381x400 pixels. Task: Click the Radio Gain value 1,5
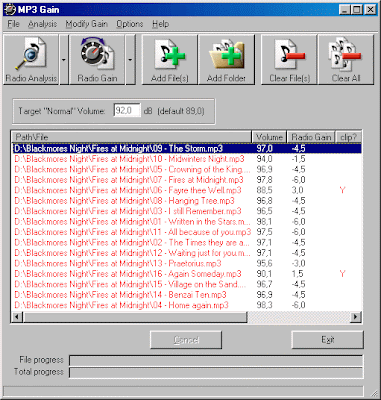tap(298, 274)
